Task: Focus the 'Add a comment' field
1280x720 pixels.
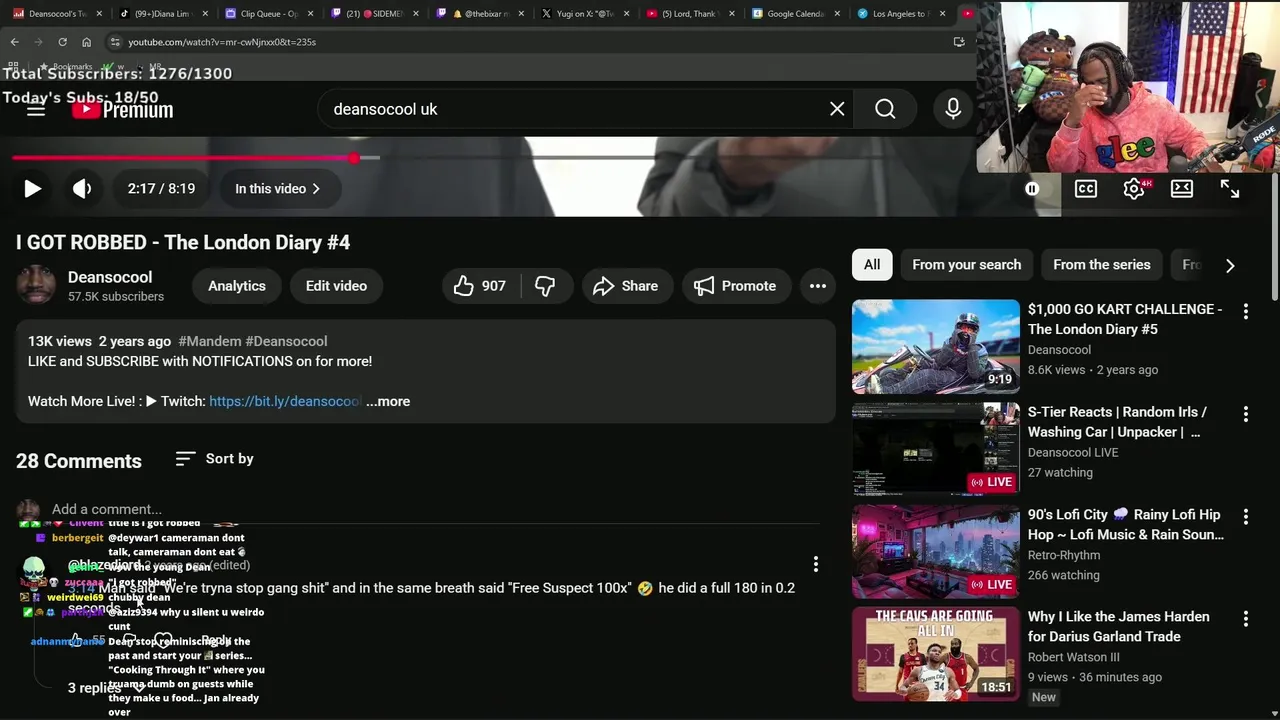Action: tap(435, 509)
